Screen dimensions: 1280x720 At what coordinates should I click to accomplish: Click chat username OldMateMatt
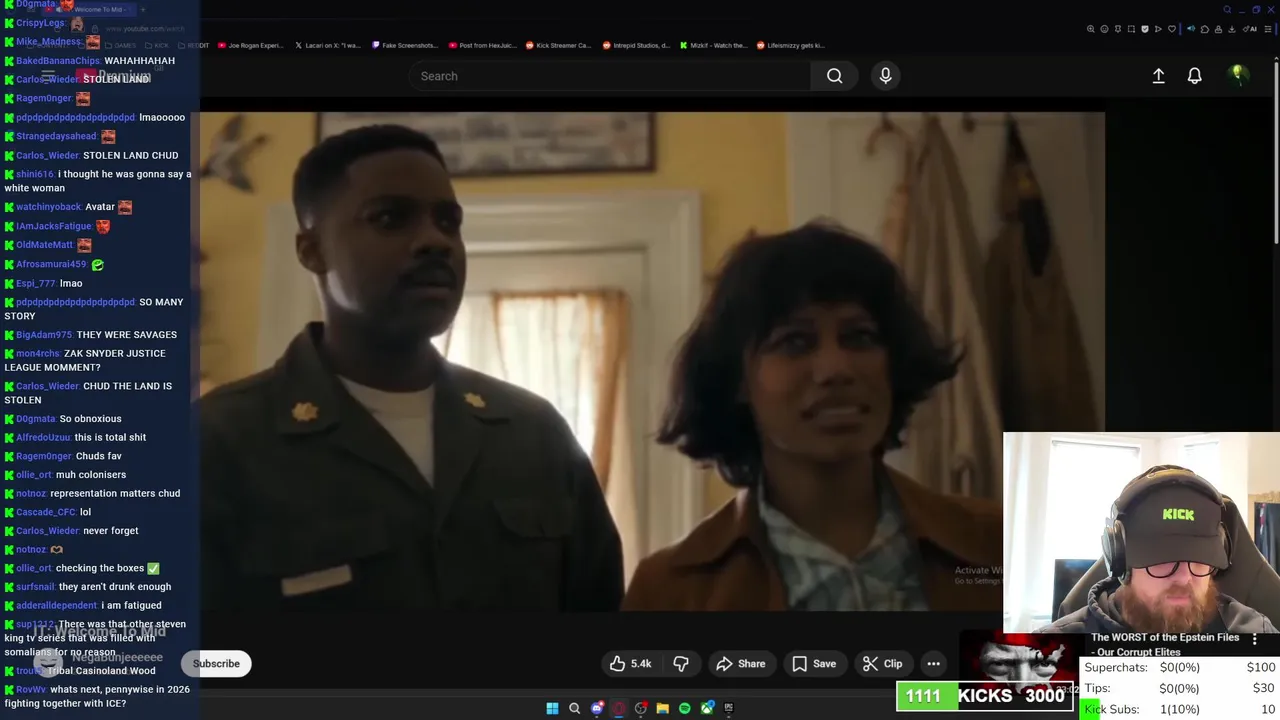coord(44,245)
